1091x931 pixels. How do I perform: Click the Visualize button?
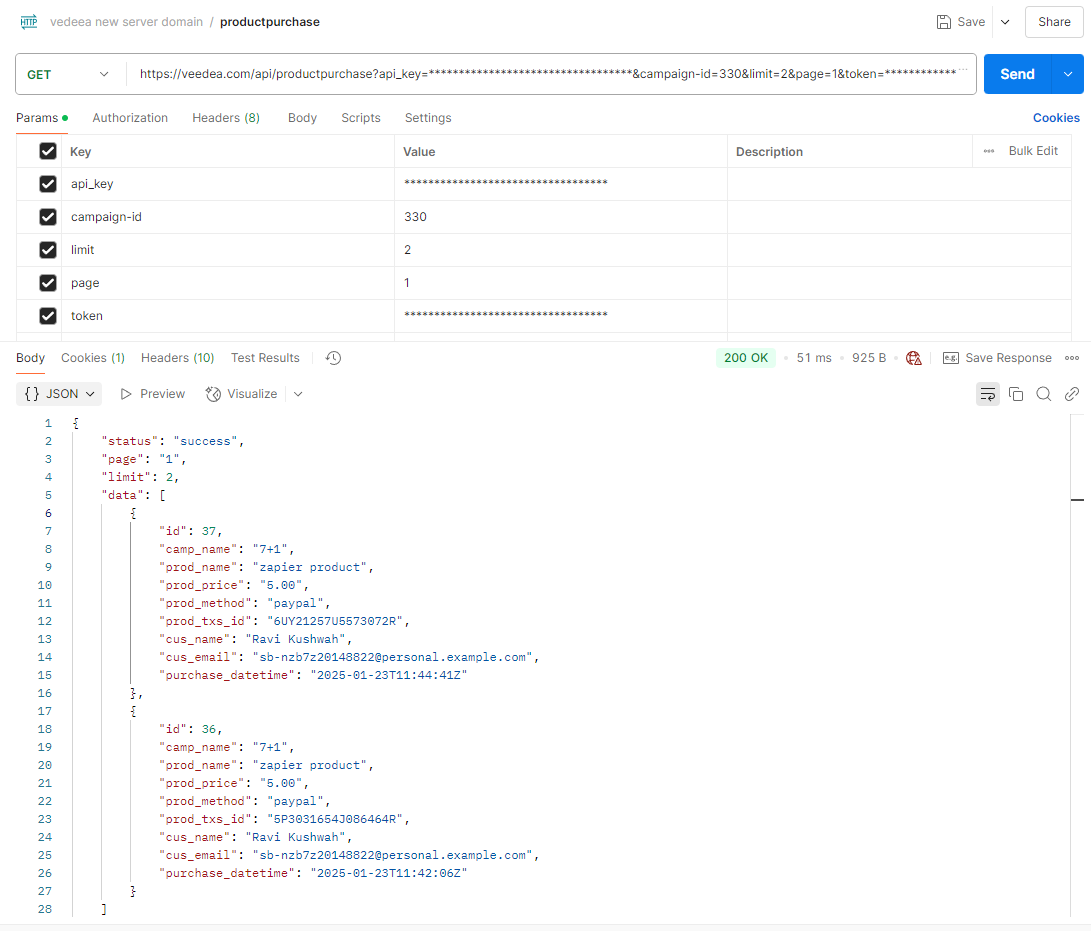pyautogui.click(x=241, y=394)
